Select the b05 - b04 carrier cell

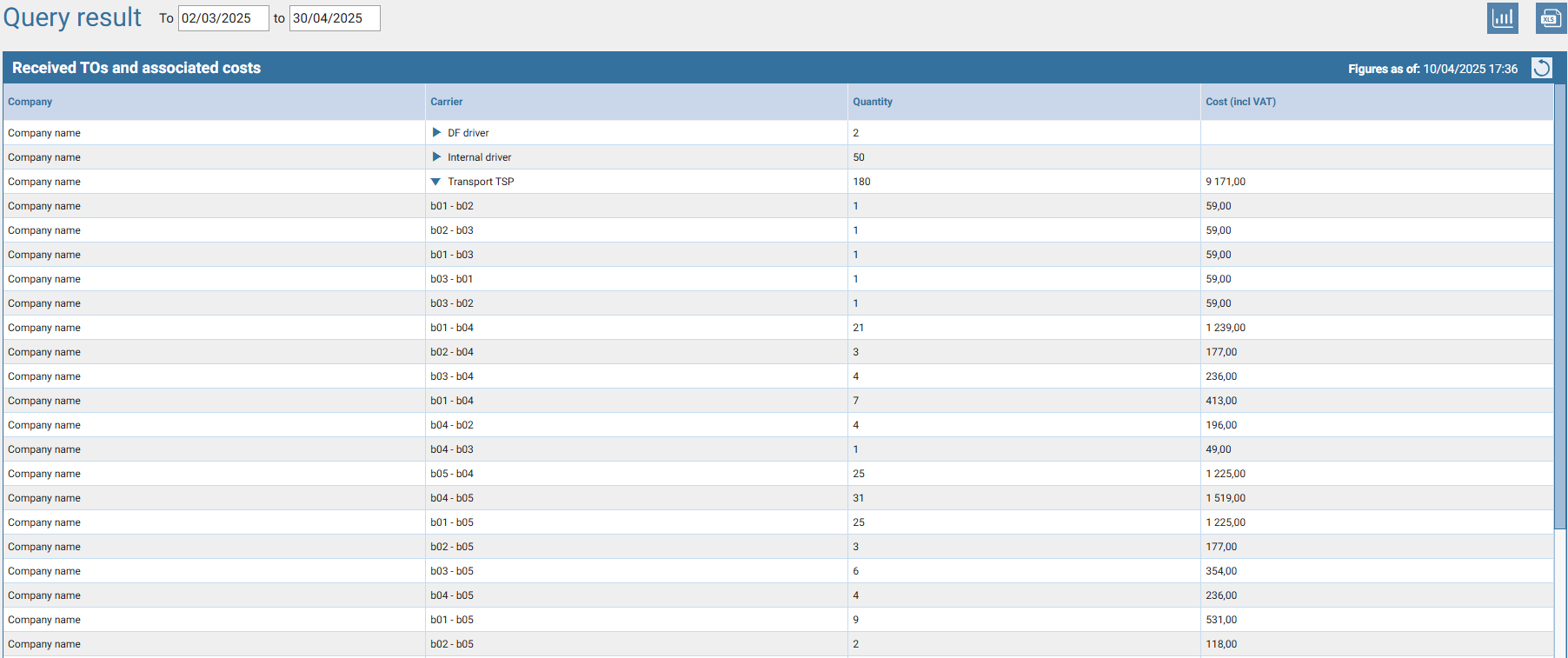tap(636, 474)
